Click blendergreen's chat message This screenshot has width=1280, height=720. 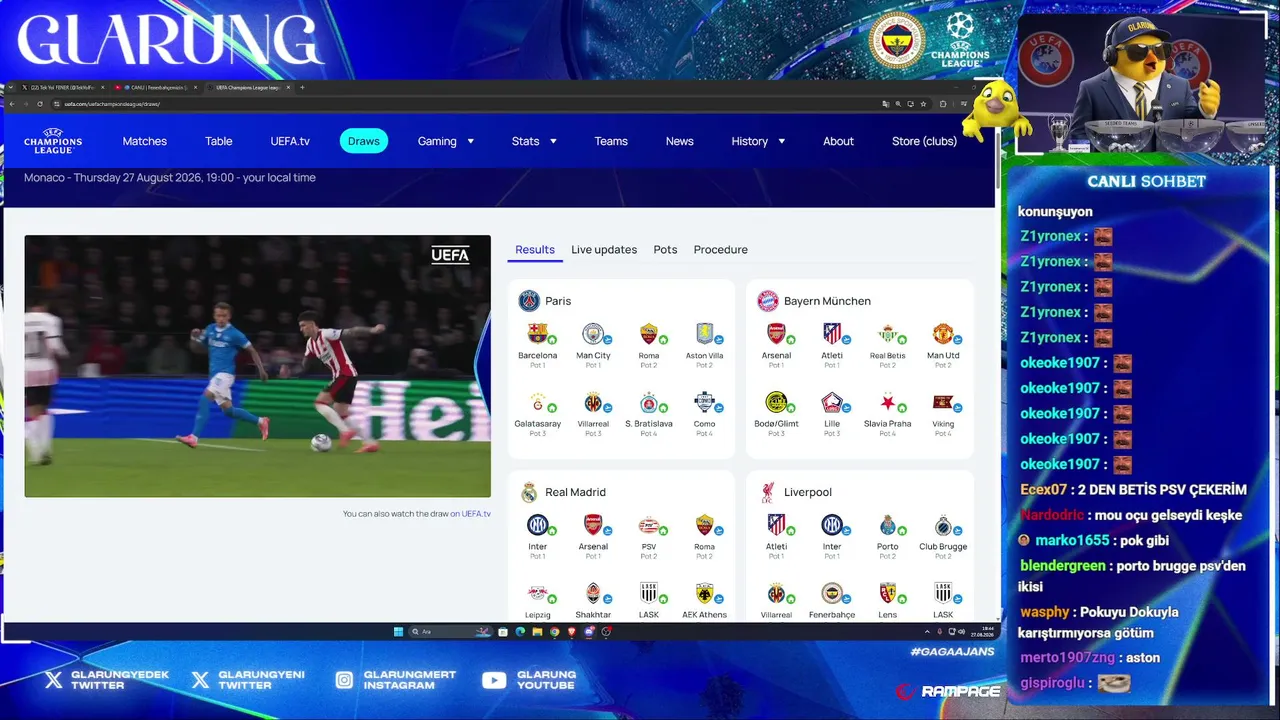click(1132, 576)
